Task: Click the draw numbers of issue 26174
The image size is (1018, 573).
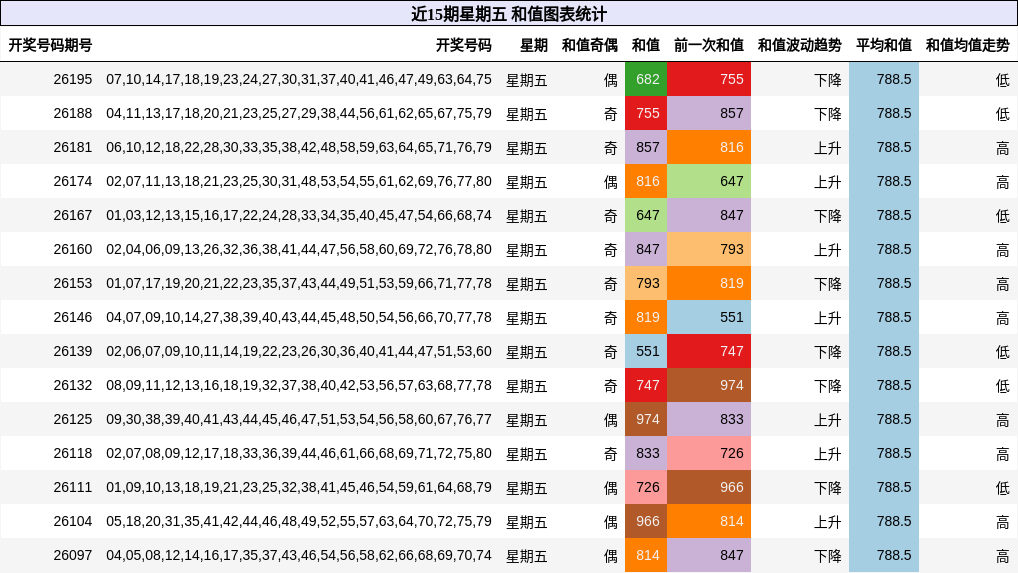Action: click(299, 181)
